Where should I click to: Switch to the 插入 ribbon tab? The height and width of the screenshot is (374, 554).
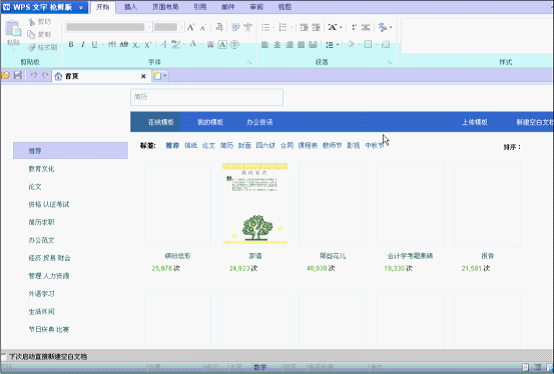[x=130, y=7]
